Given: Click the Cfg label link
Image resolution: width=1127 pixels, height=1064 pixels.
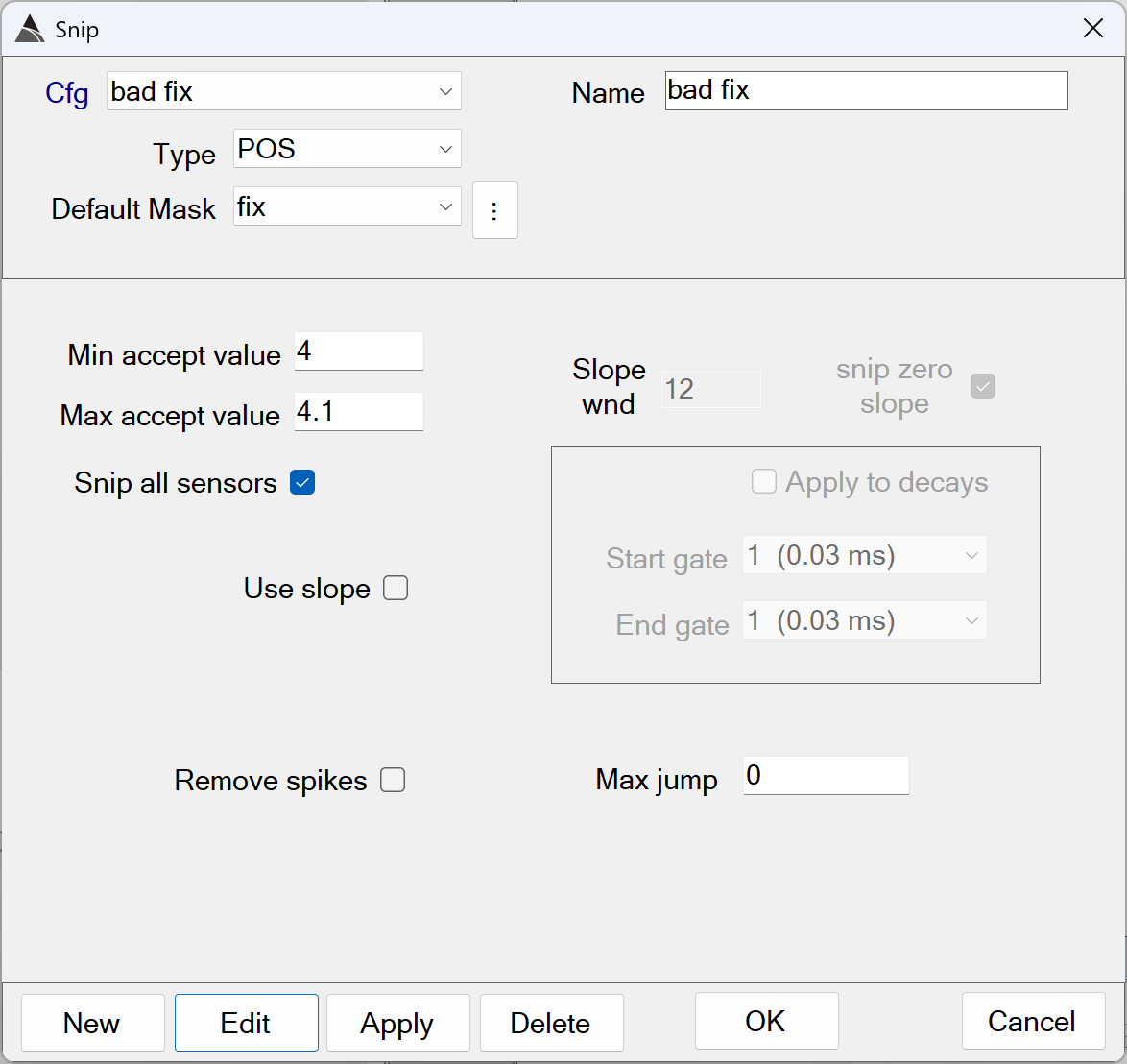Looking at the screenshot, I should (x=66, y=93).
